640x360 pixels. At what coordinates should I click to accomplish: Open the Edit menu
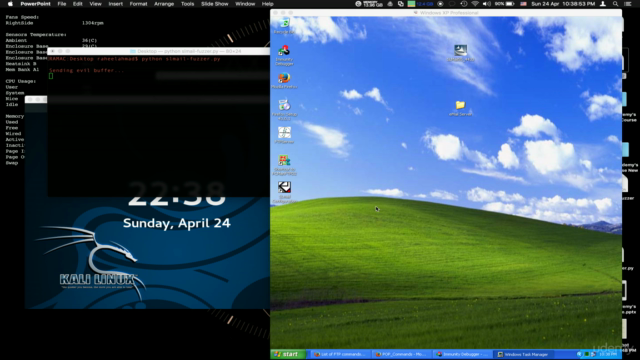(78, 4)
